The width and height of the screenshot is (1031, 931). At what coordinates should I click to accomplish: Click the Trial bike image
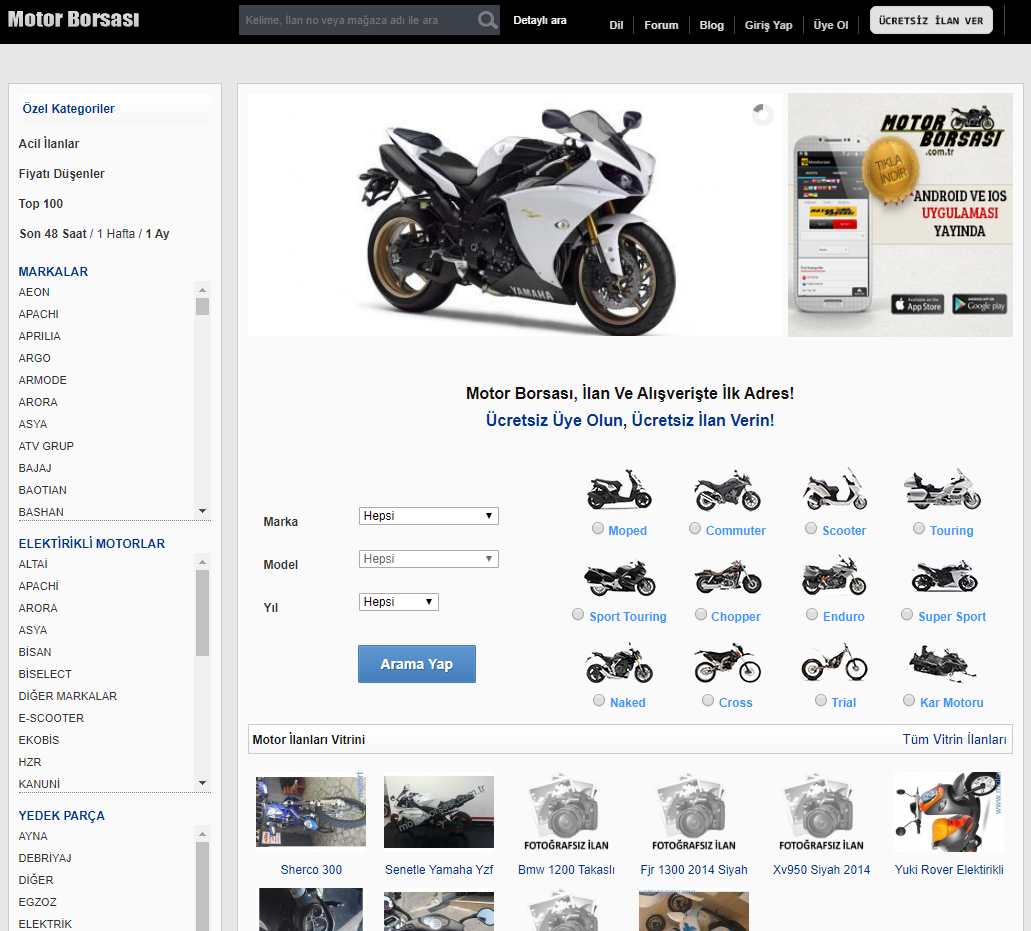(x=834, y=662)
